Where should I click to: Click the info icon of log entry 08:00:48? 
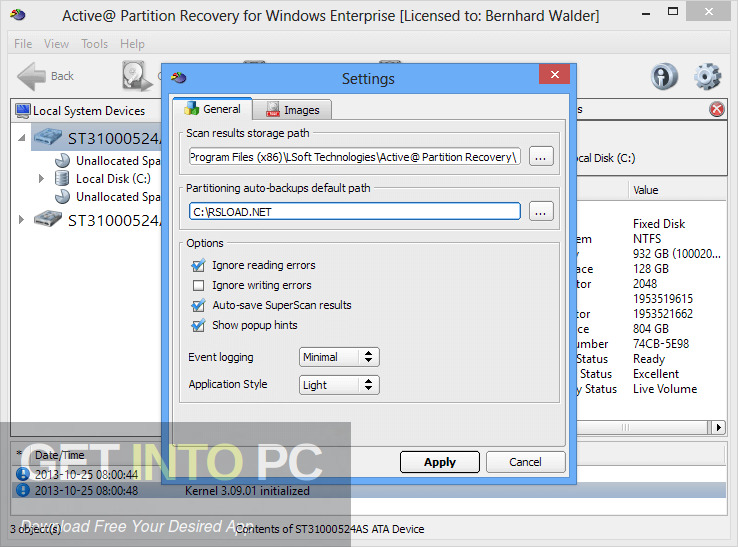click(22, 490)
